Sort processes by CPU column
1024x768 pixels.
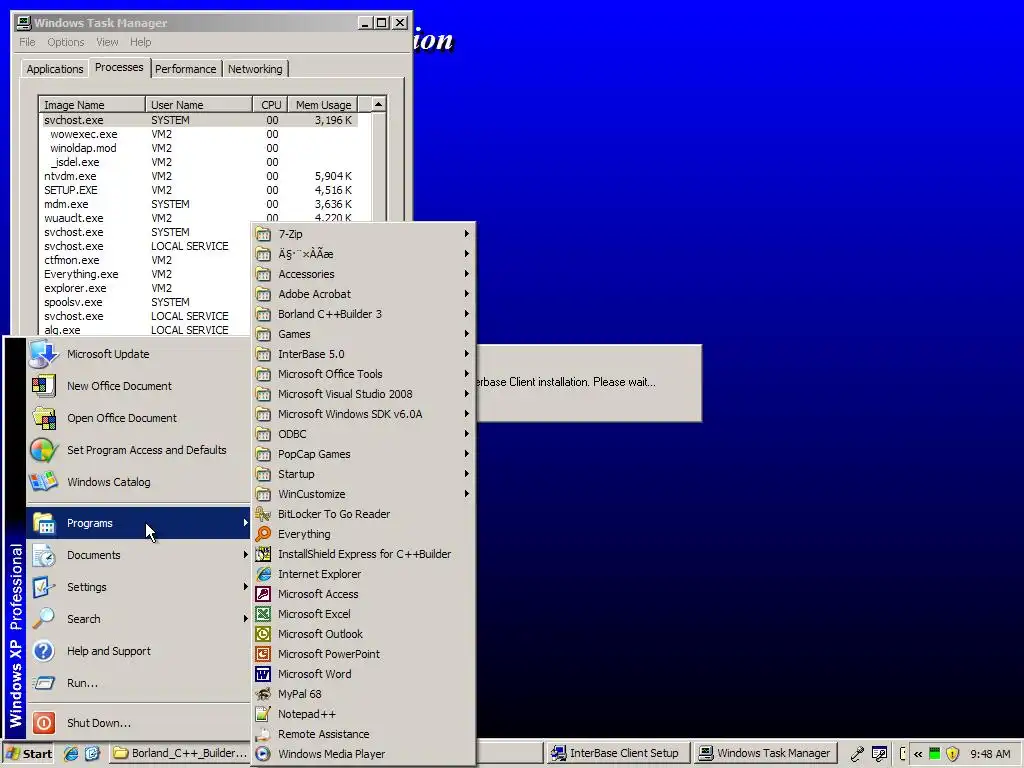pyautogui.click(x=270, y=104)
